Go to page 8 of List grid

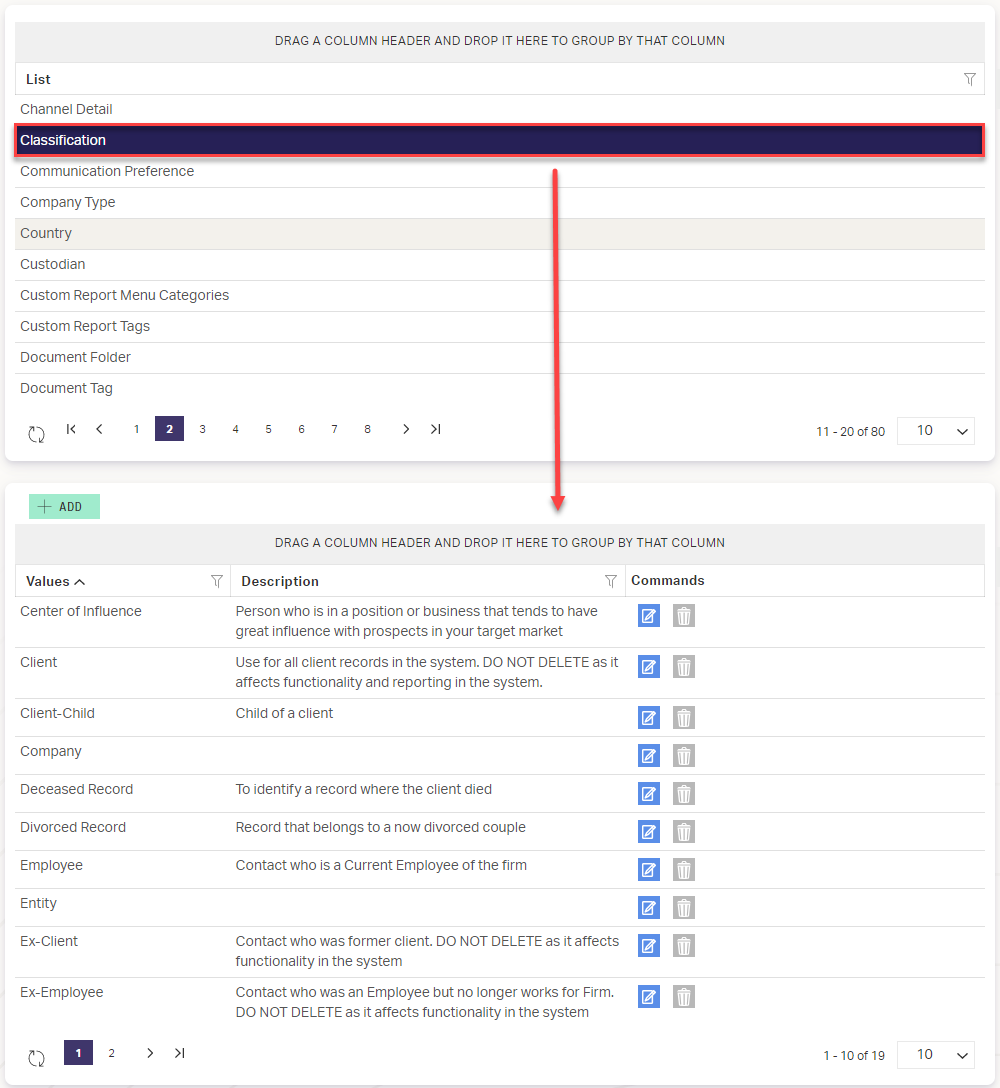click(x=367, y=429)
